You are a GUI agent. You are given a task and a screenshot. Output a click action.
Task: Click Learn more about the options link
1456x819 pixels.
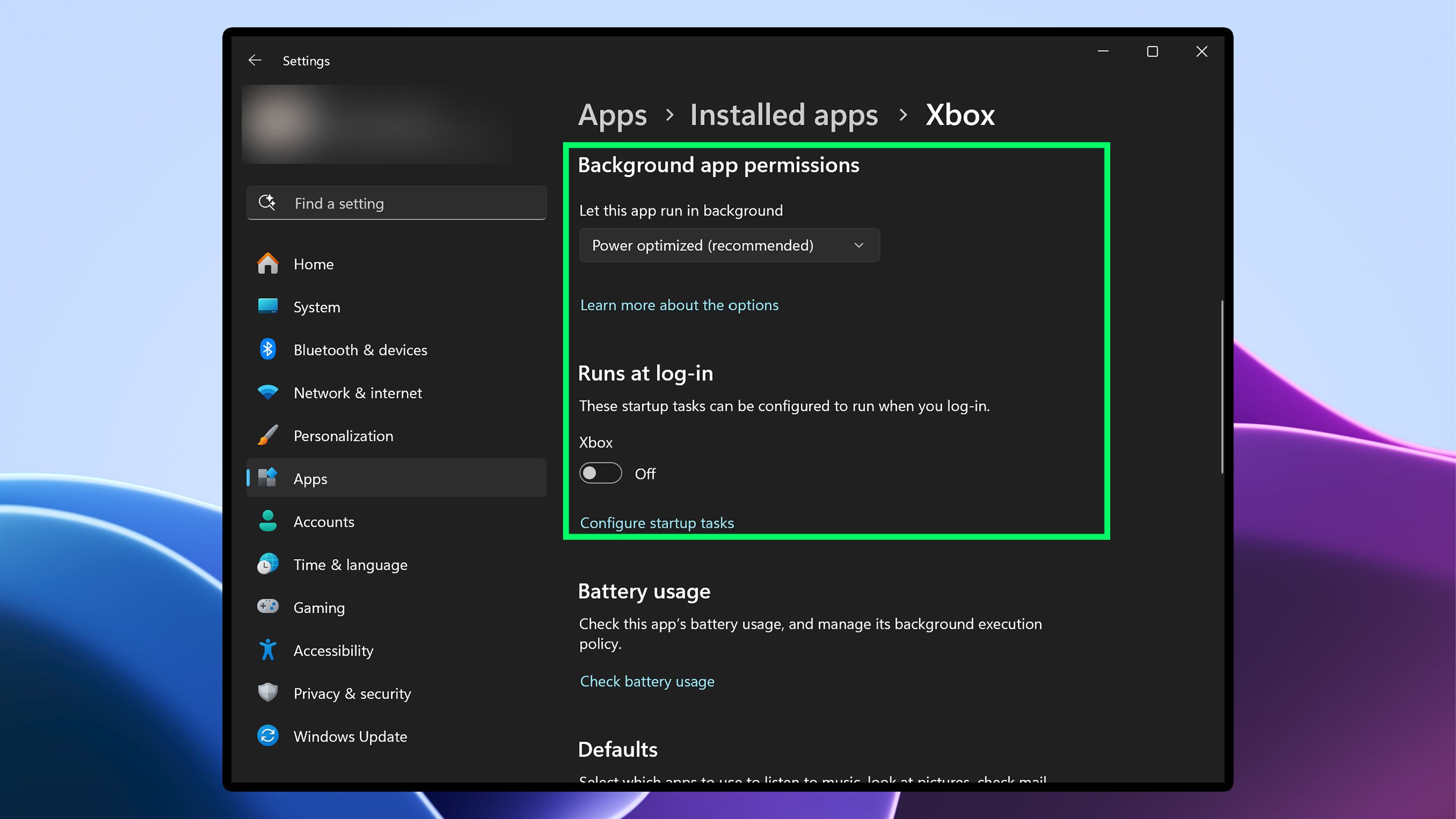(x=679, y=305)
